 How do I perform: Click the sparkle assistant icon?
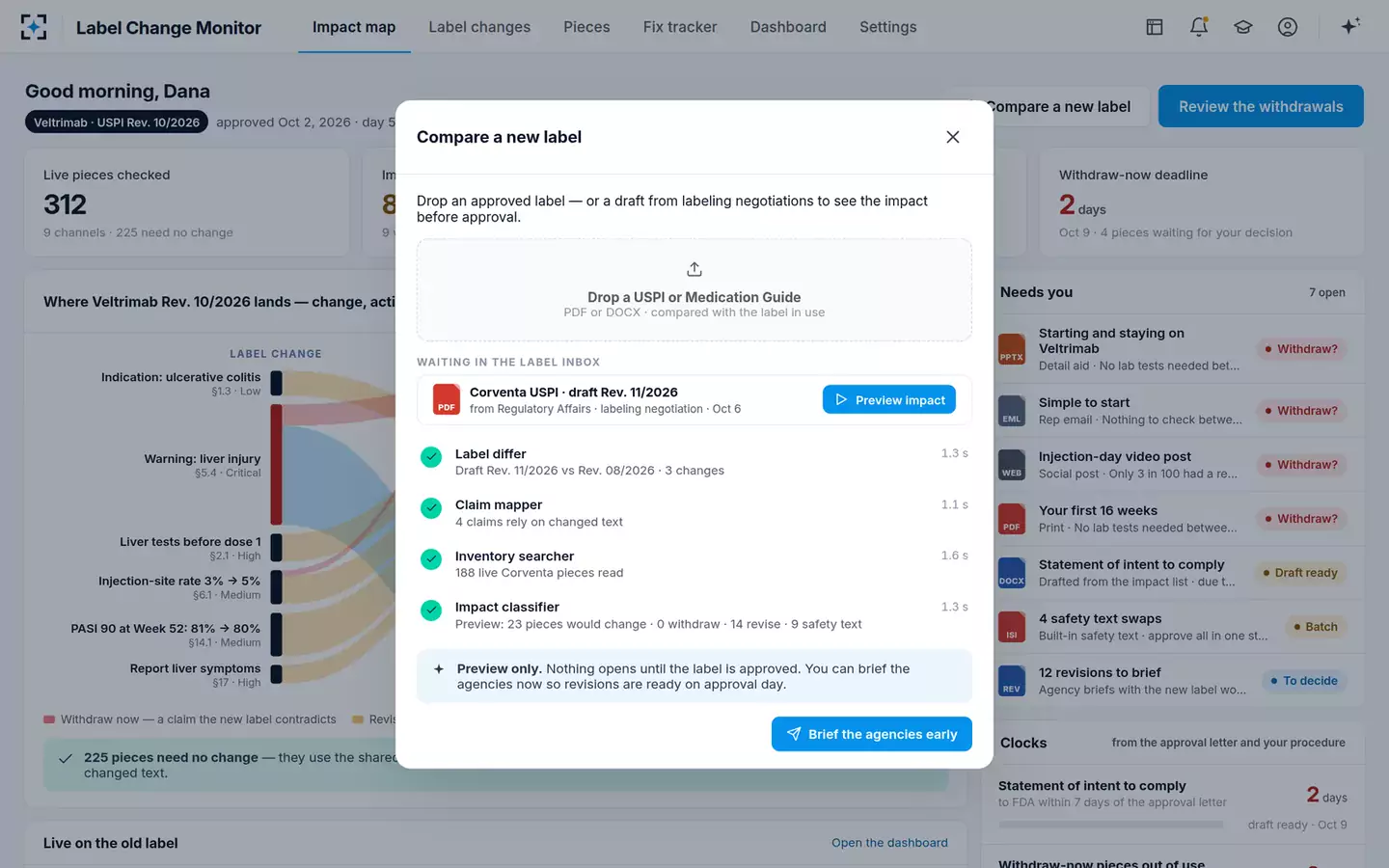[x=1350, y=26]
